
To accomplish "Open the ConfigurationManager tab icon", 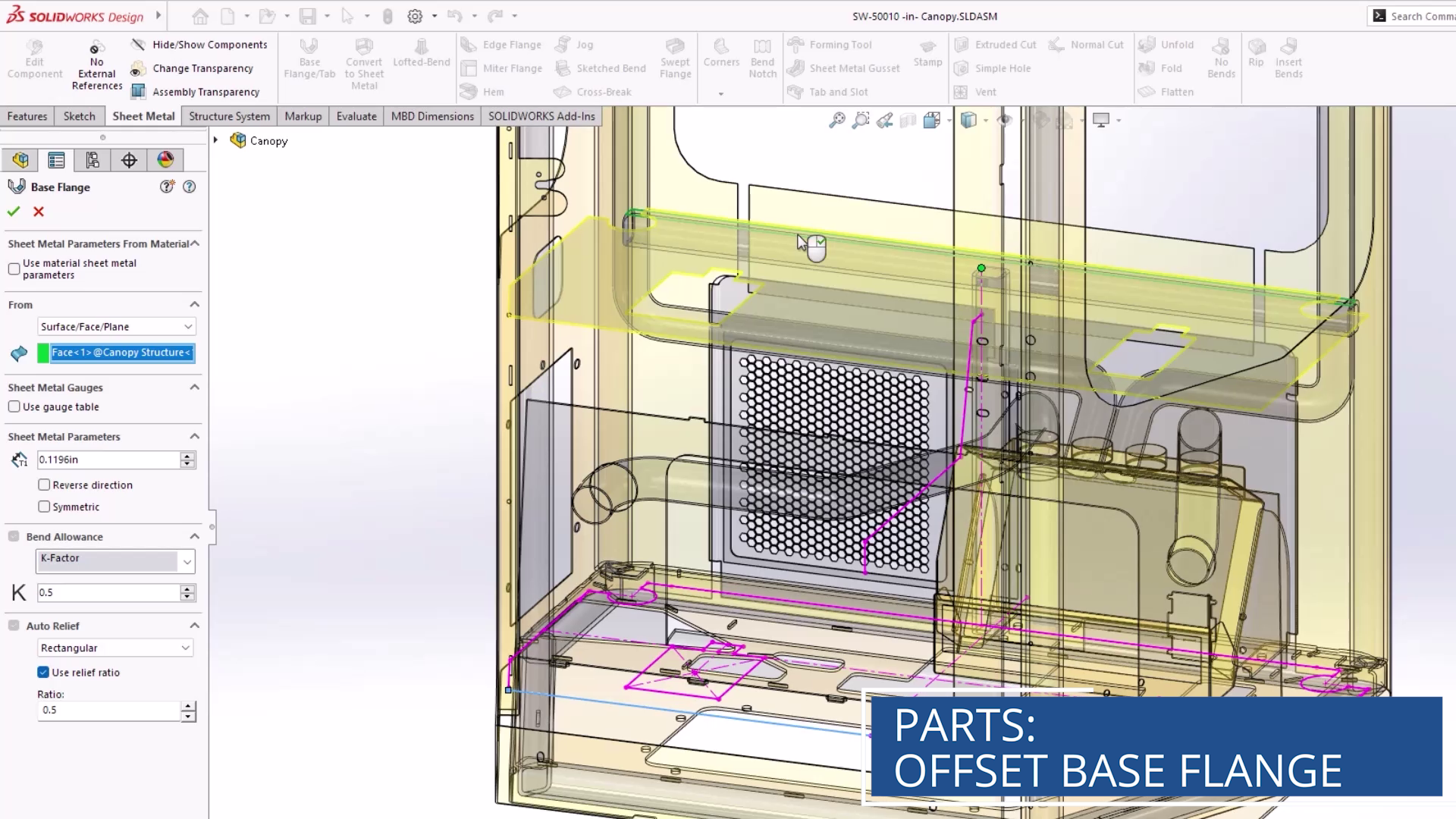I will pyautogui.click(x=93, y=160).
